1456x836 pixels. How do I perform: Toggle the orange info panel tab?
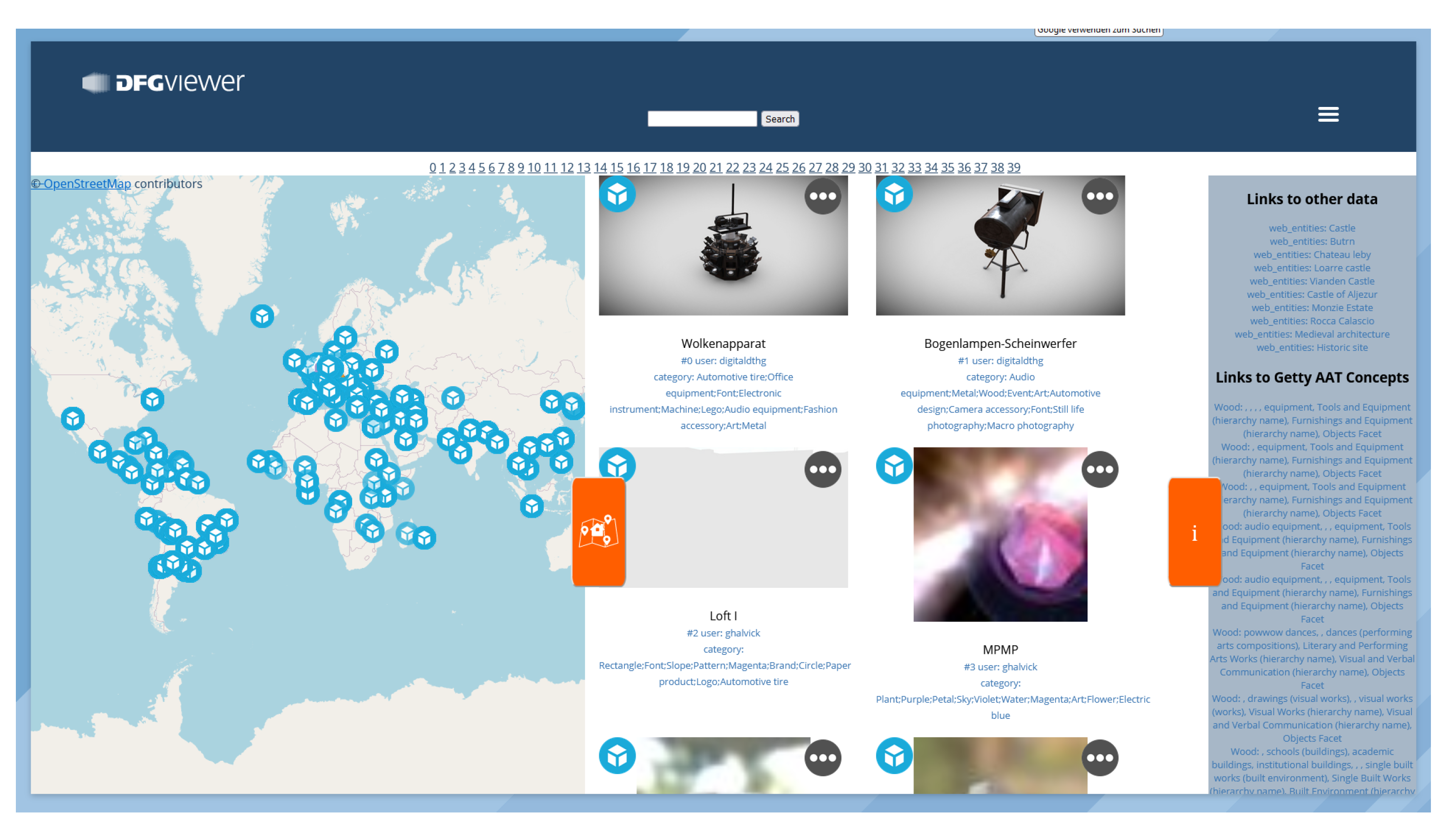(1193, 532)
